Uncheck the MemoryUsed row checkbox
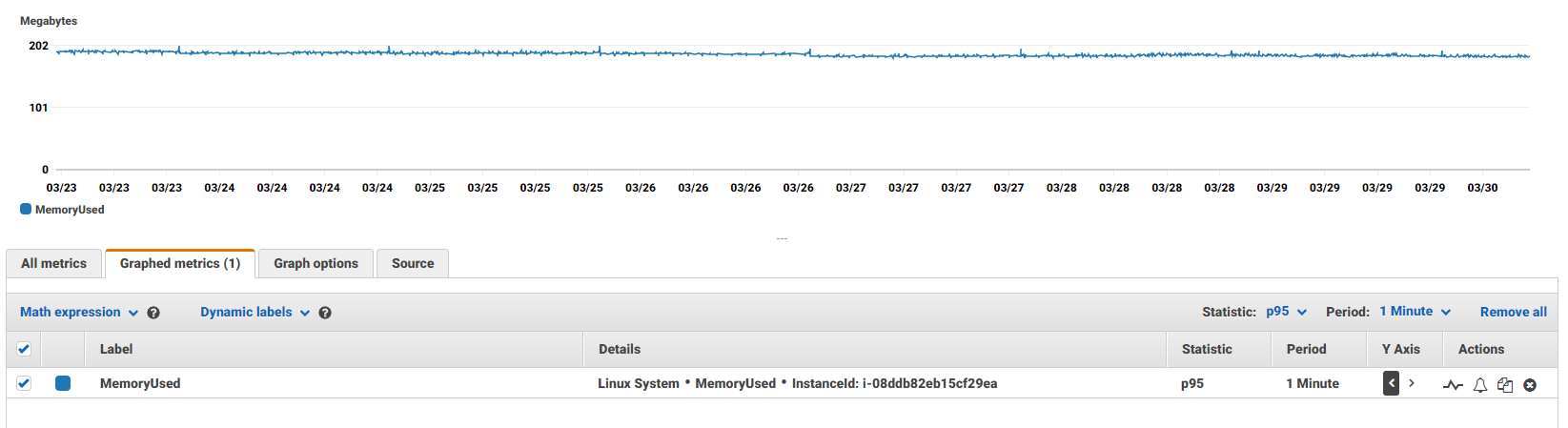This screenshot has height=428, width=1568. point(24,383)
